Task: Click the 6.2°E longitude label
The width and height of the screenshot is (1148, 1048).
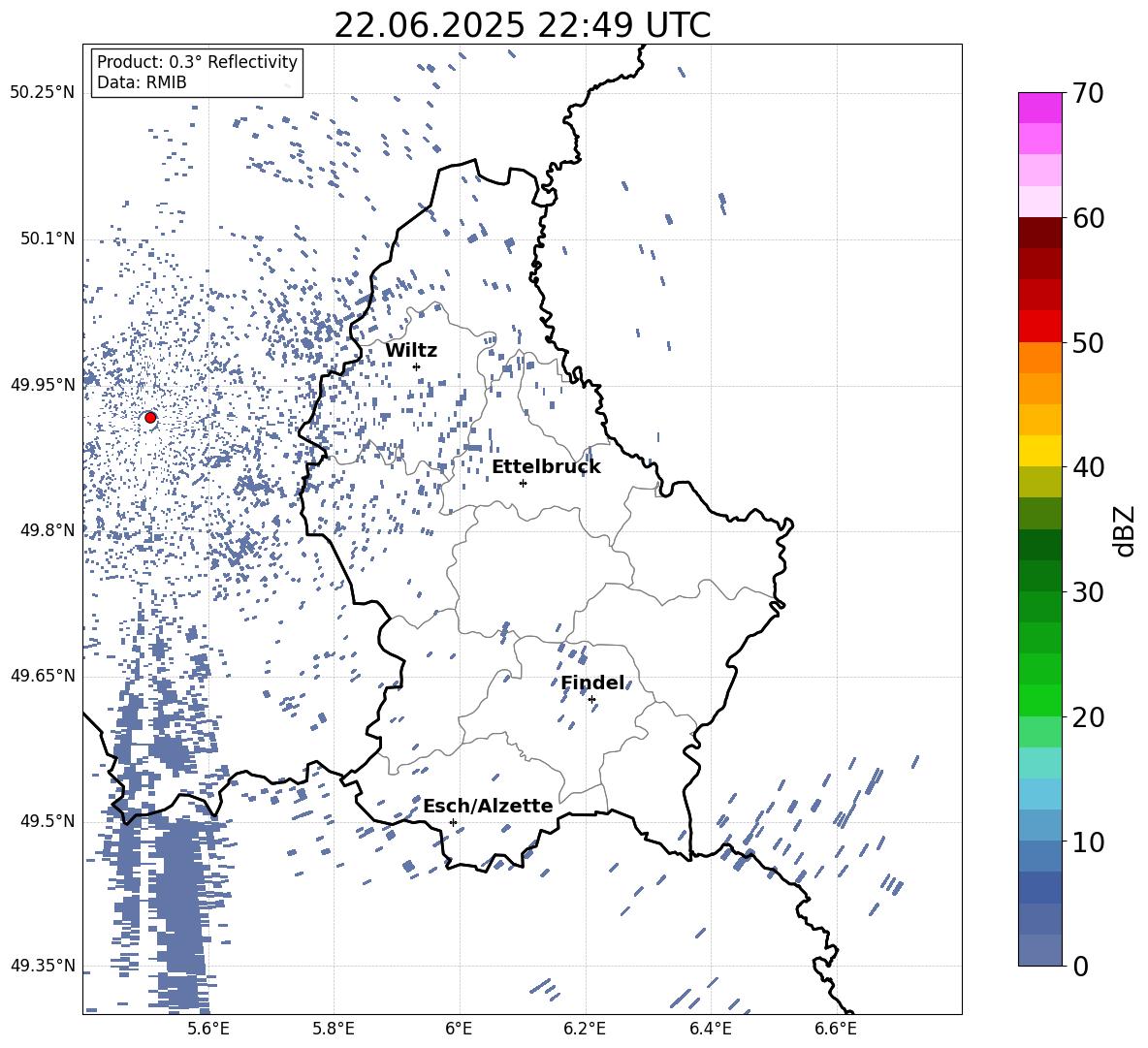Action: click(x=585, y=1029)
